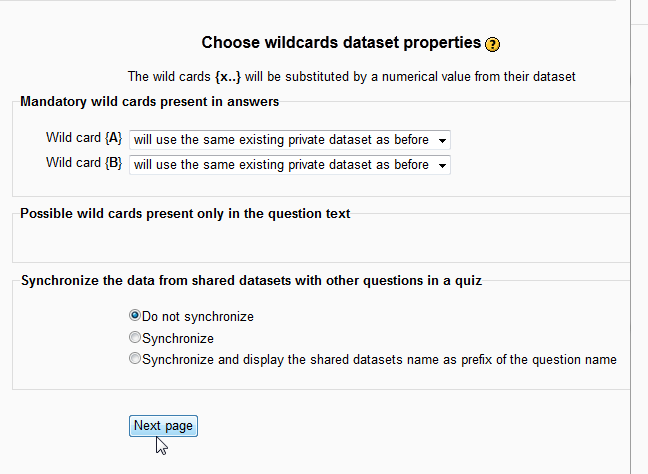Screen dimensions: 648x474
Task: Click the yellow help question mark icon
Action: (492, 44)
